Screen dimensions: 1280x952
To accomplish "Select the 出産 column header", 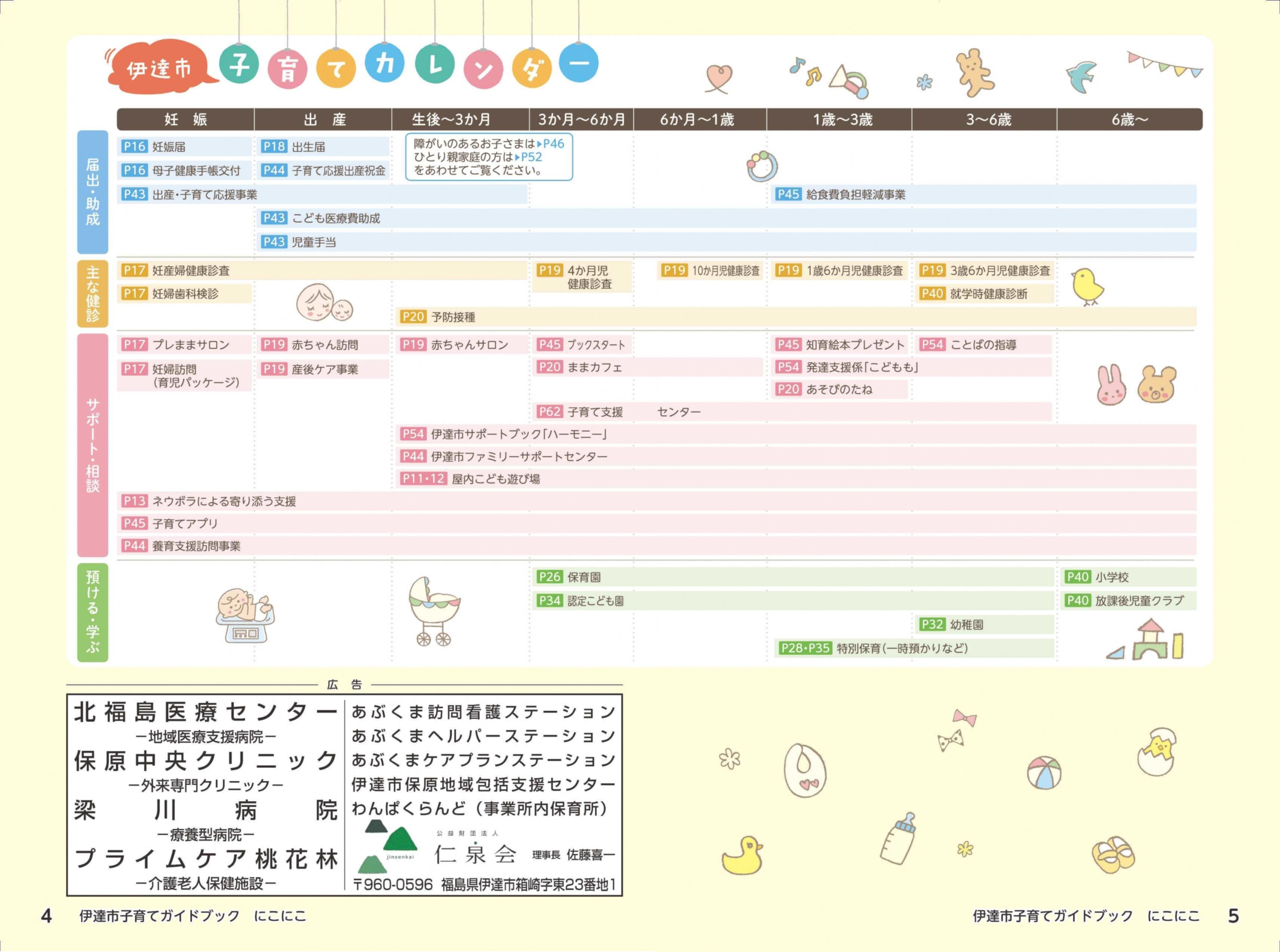I will click(323, 119).
